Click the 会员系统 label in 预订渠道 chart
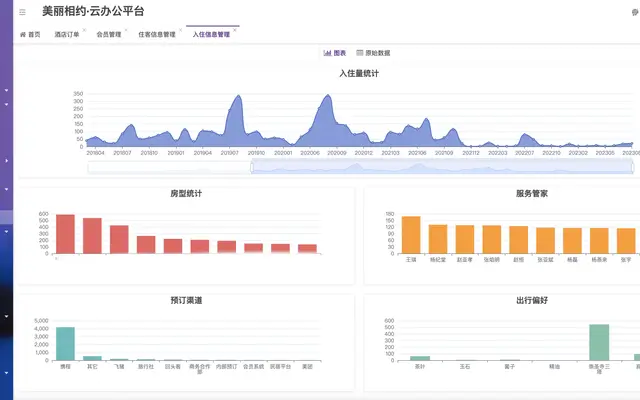The width and height of the screenshot is (640, 400). click(x=253, y=367)
